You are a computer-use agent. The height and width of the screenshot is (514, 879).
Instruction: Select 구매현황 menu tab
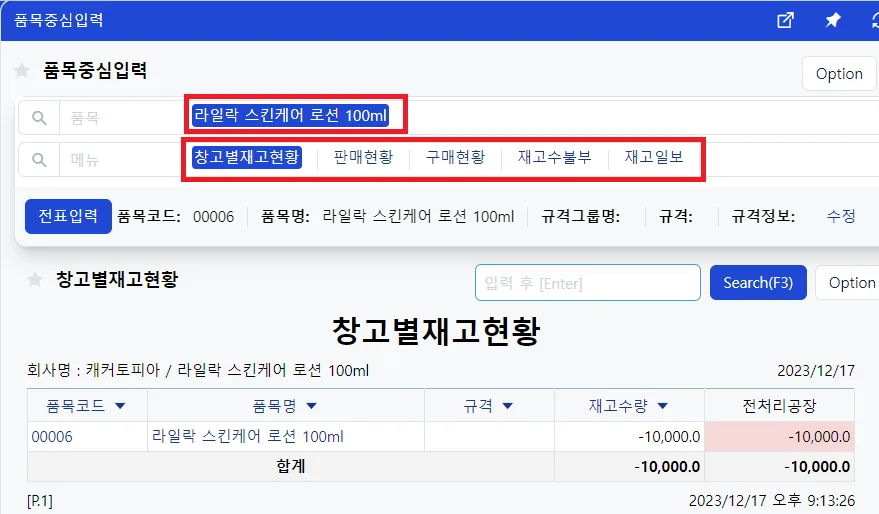click(455, 157)
